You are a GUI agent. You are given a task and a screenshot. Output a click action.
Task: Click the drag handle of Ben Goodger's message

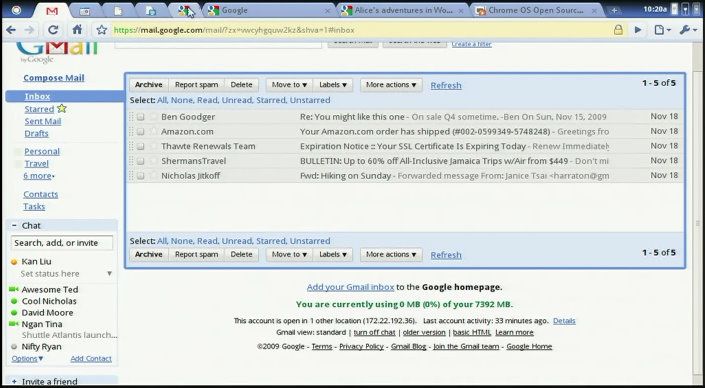tap(132, 117)
